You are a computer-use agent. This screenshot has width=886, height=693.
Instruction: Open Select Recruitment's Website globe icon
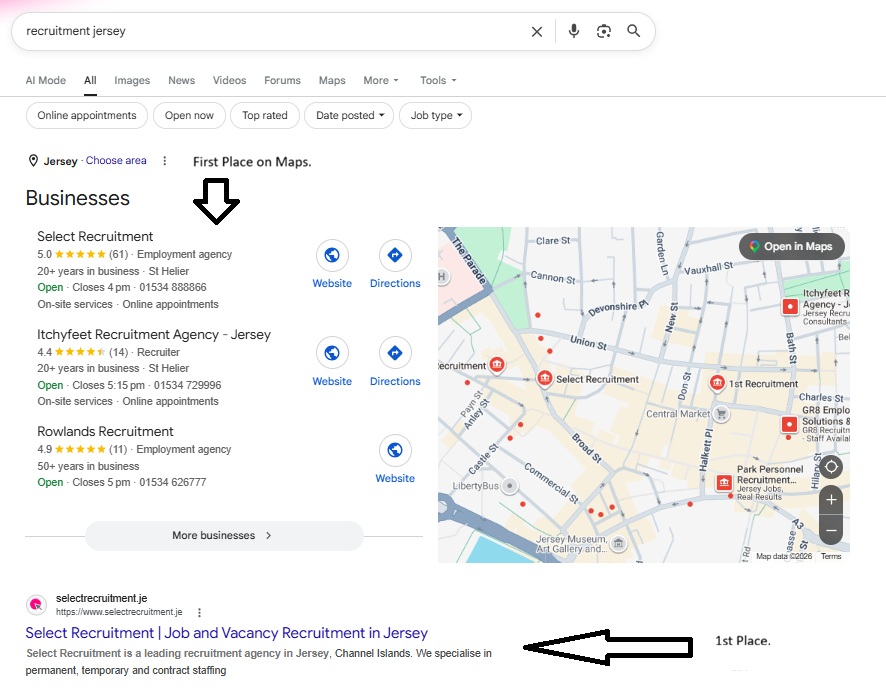coord(332,255)
